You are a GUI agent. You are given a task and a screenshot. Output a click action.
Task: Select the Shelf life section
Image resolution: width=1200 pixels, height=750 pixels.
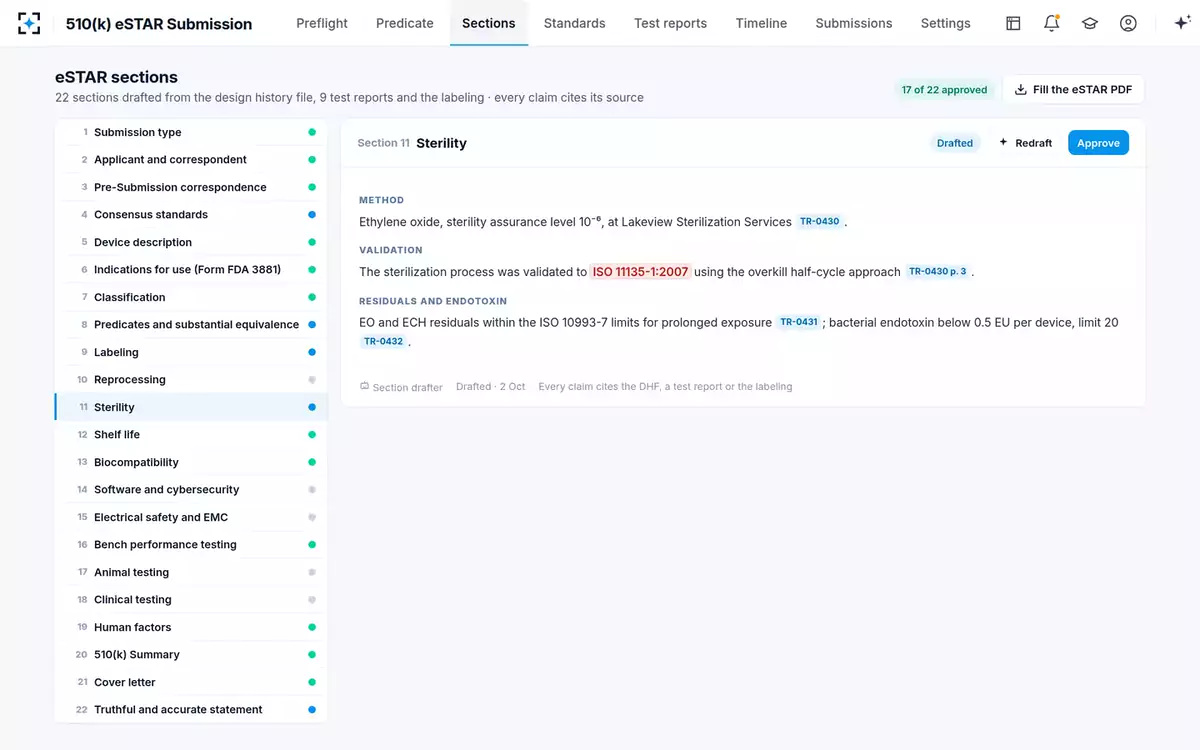(191, 435)
